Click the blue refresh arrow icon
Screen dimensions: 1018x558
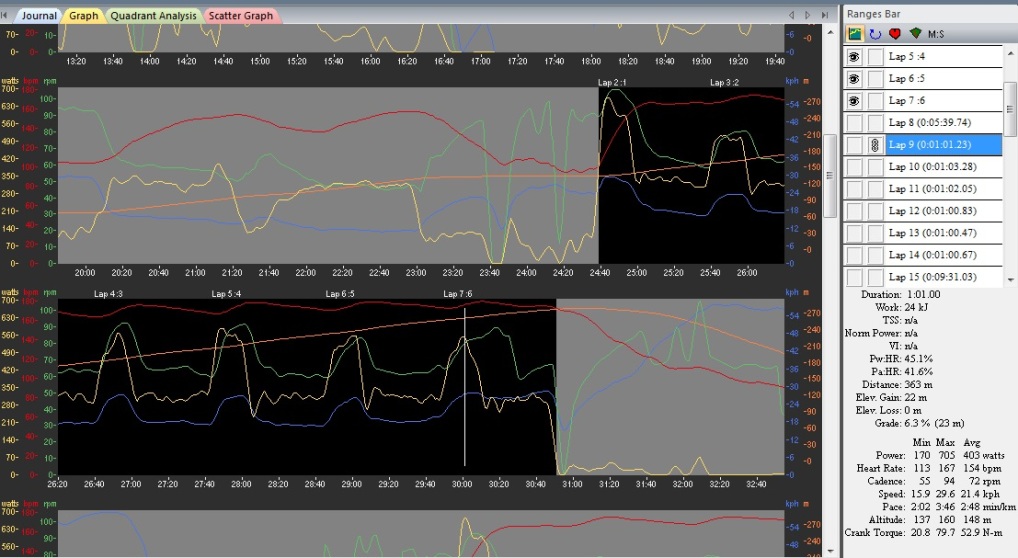point(875,34)
